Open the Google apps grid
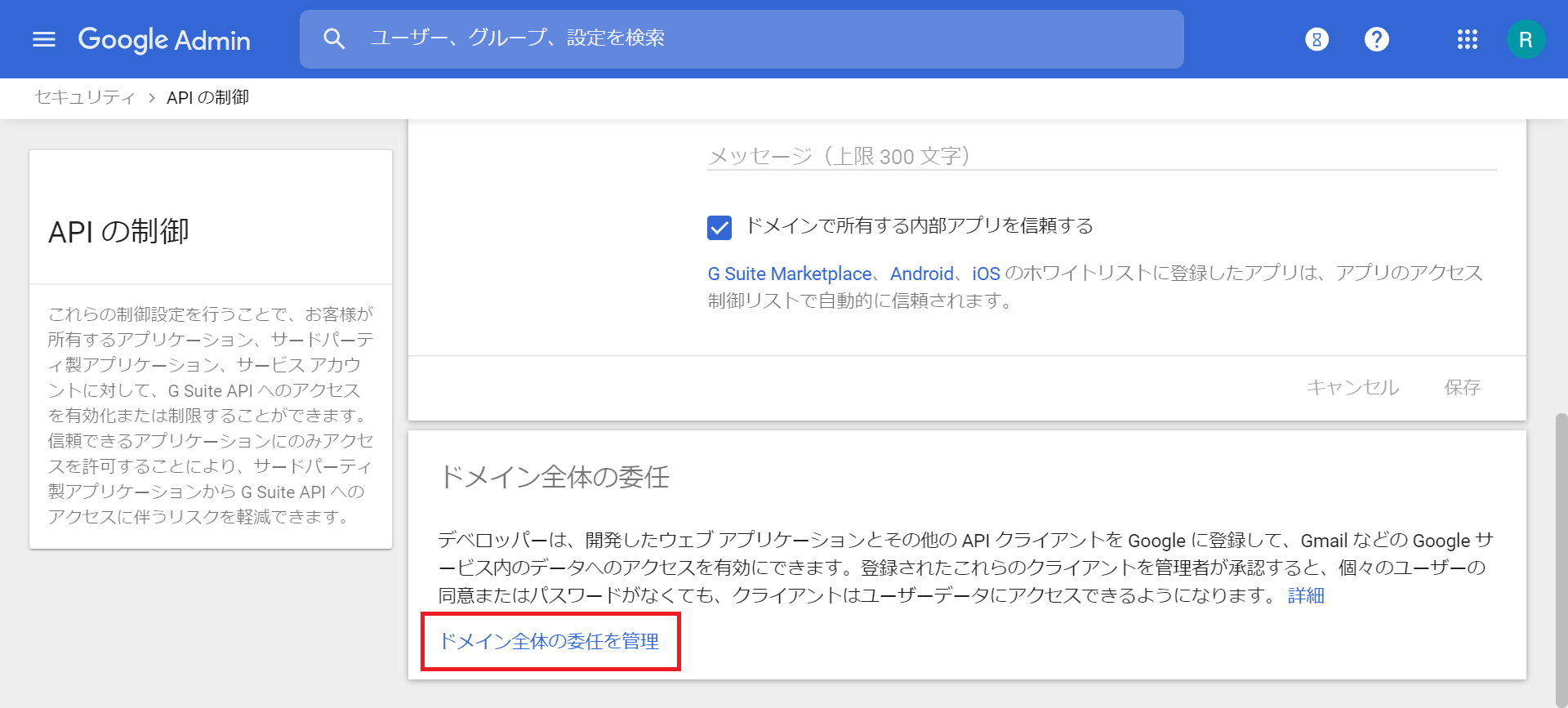1568x708 pixels. pos(1468,39)
